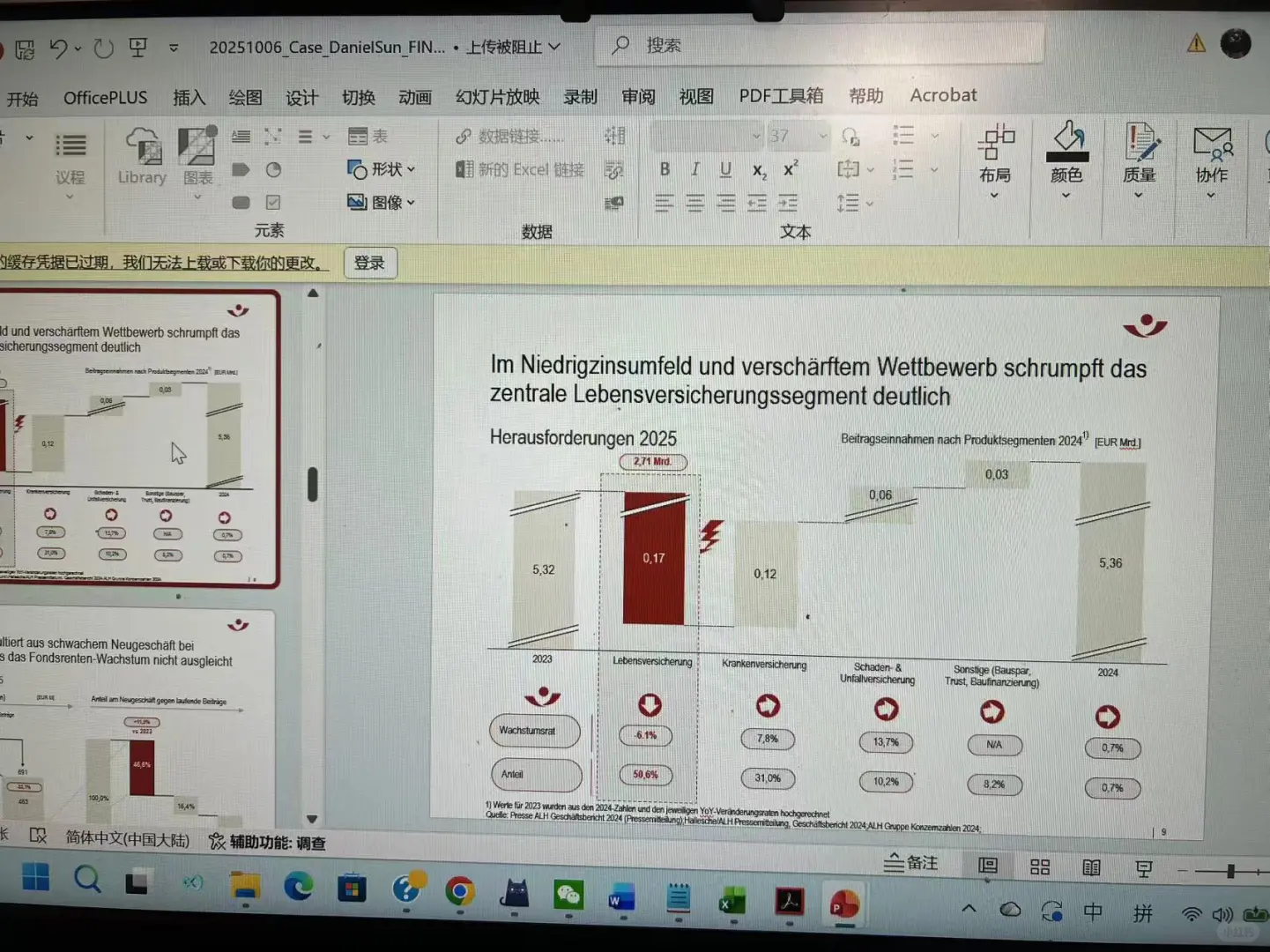Screen dimensions: 1270x952
Task: Toggle right text alignment
Action: (725, 204)
